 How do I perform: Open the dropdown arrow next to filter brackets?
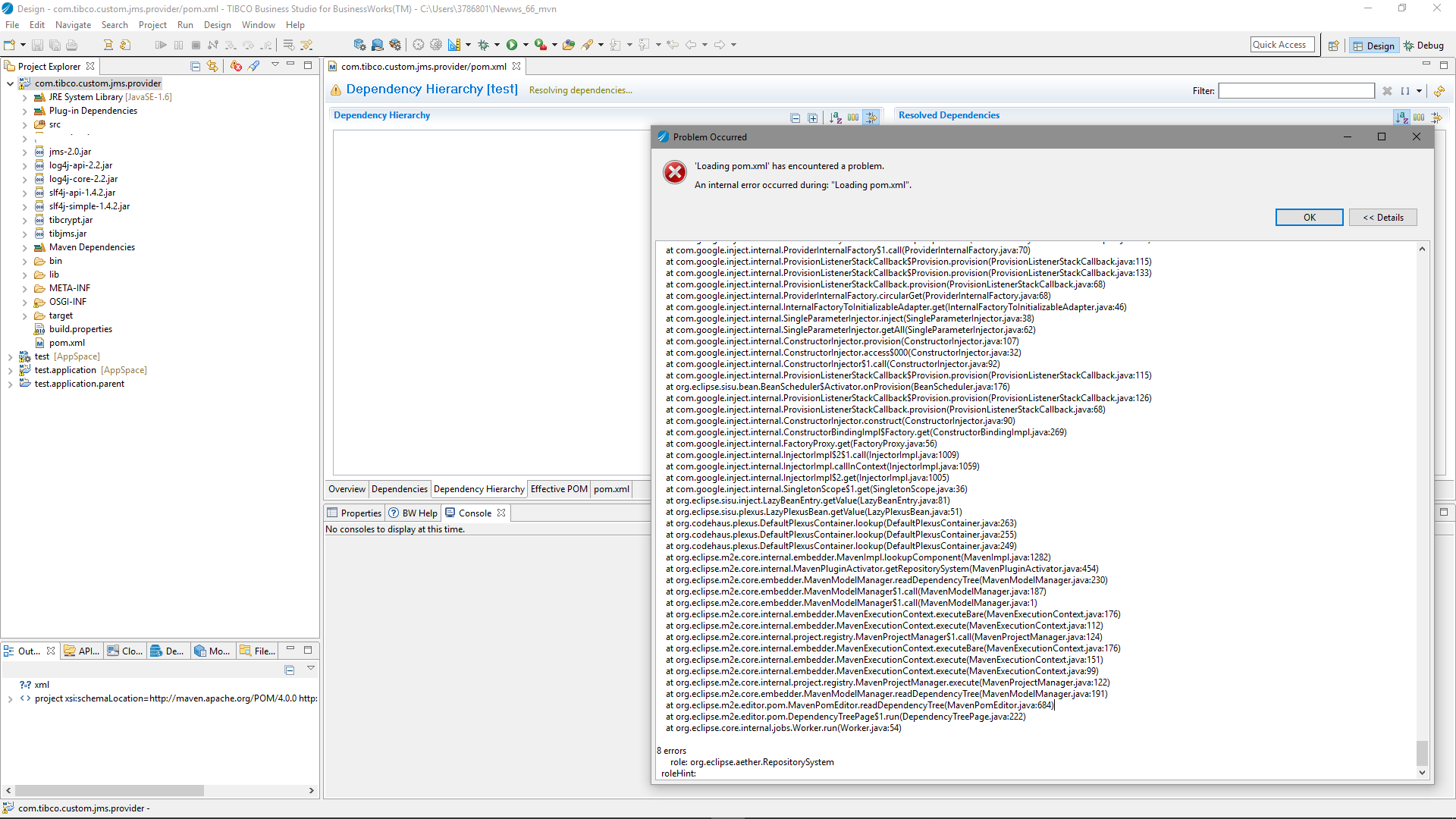coord(1419,91)
